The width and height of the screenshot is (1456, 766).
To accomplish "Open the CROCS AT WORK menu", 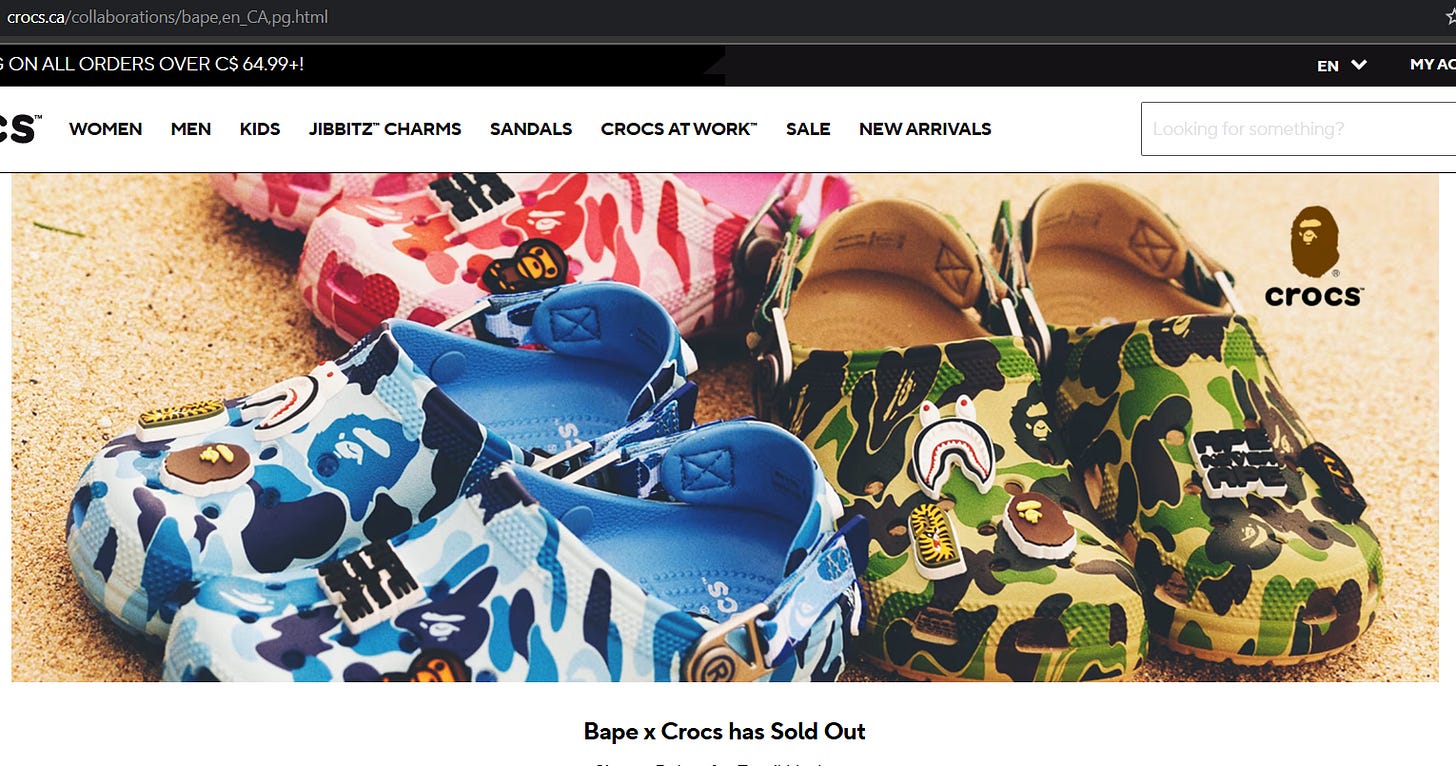I will click(x=679, y=129).
